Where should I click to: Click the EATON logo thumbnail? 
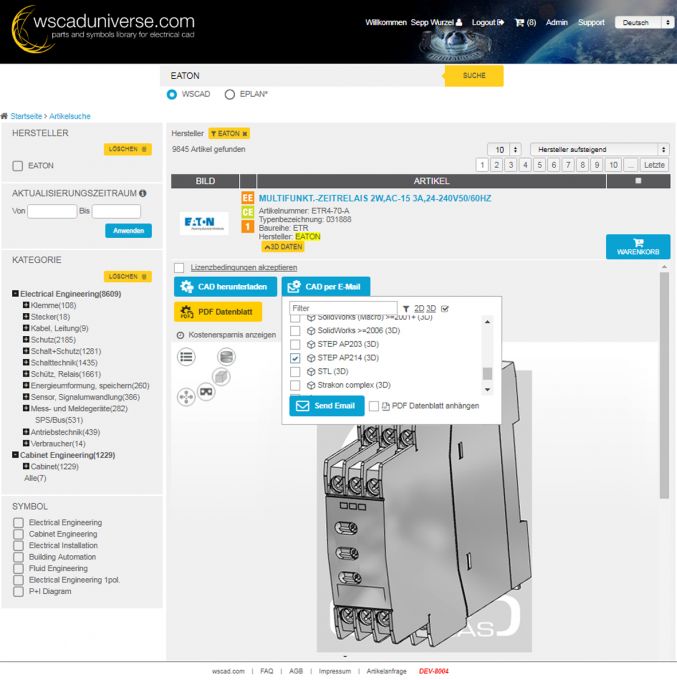[204, 223]
